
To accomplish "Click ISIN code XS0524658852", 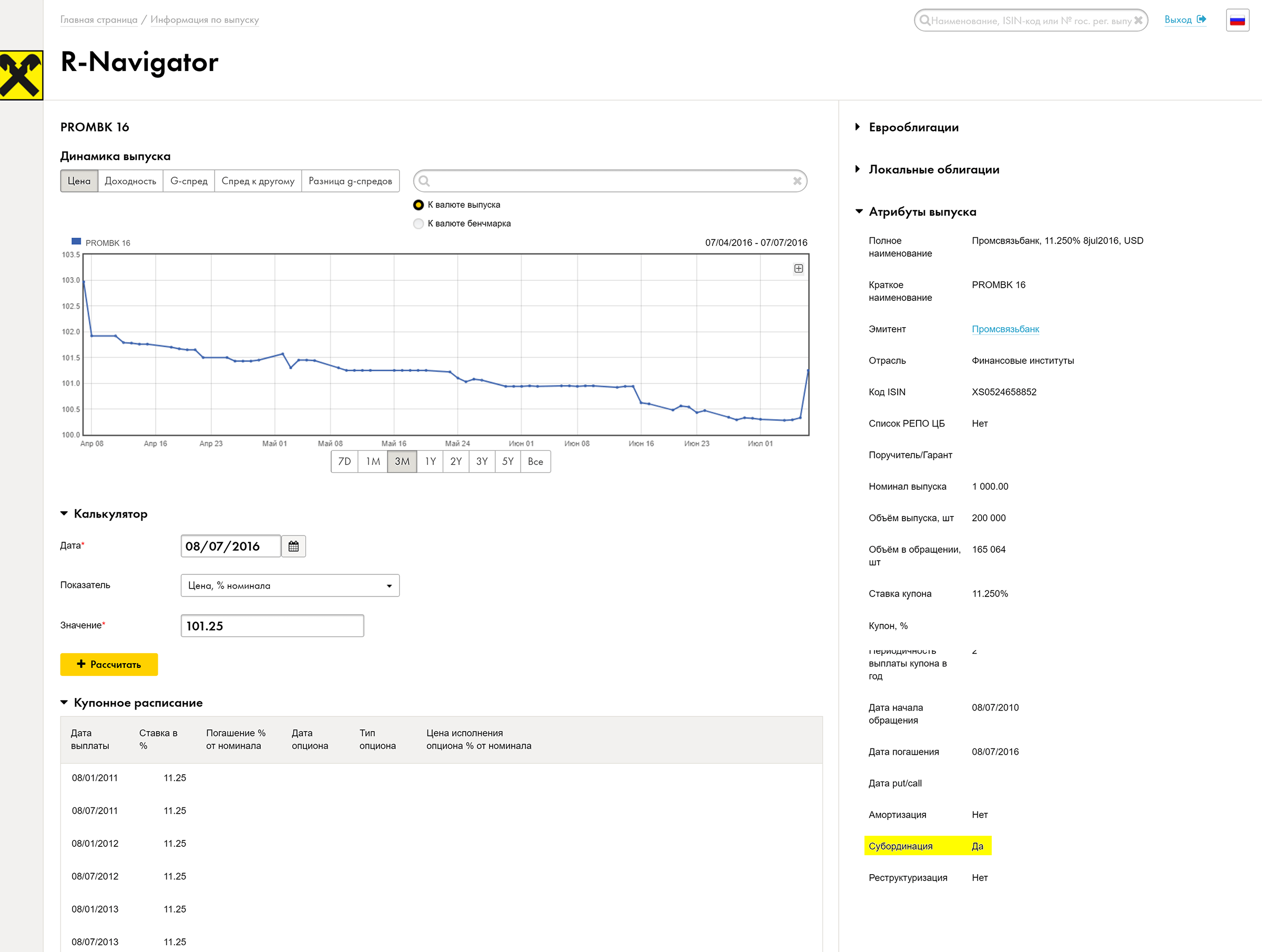I will [x=1004, y=392].
